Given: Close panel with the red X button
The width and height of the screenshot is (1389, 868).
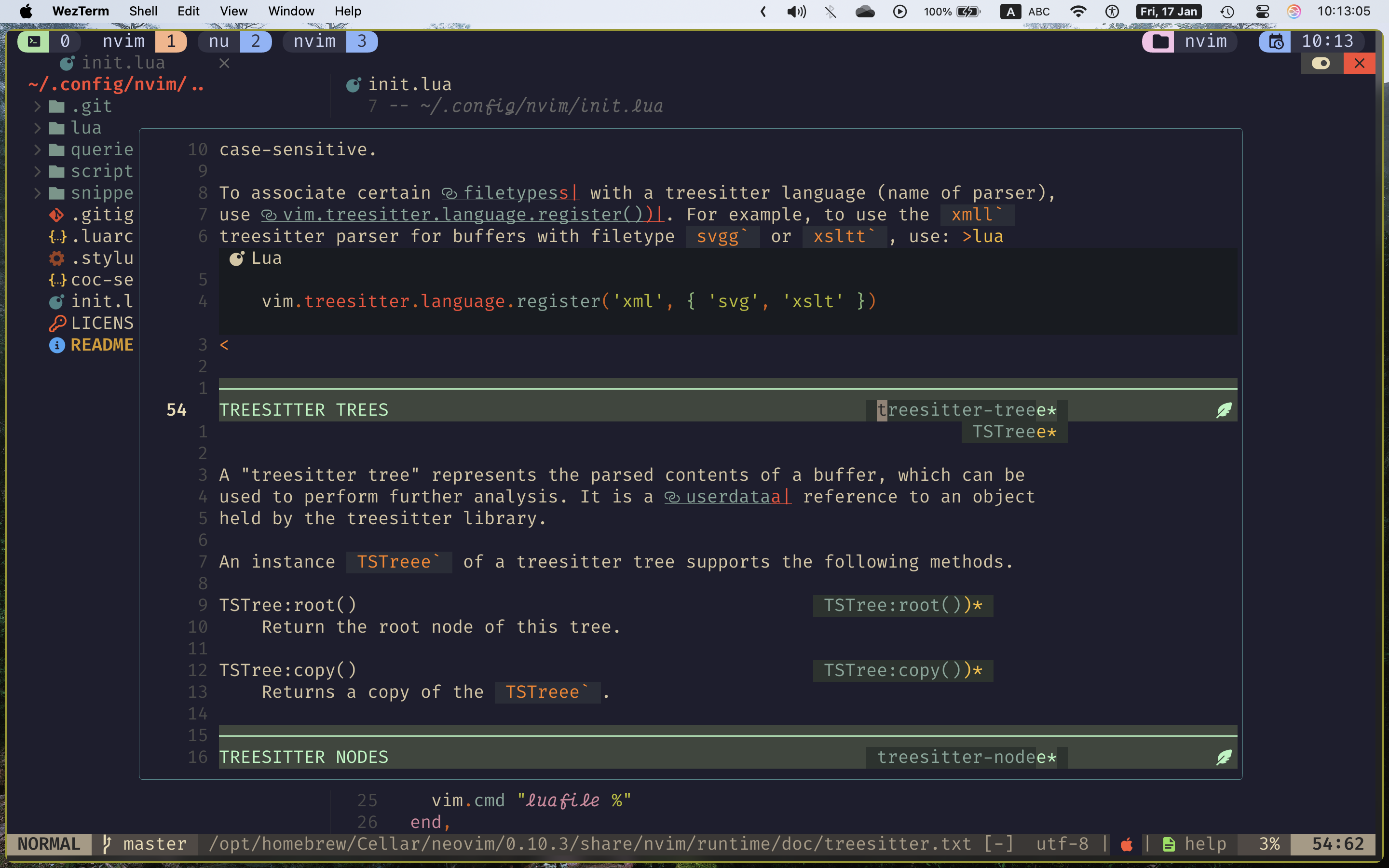Looking at the screenshot, I should tap(1359, 63).
